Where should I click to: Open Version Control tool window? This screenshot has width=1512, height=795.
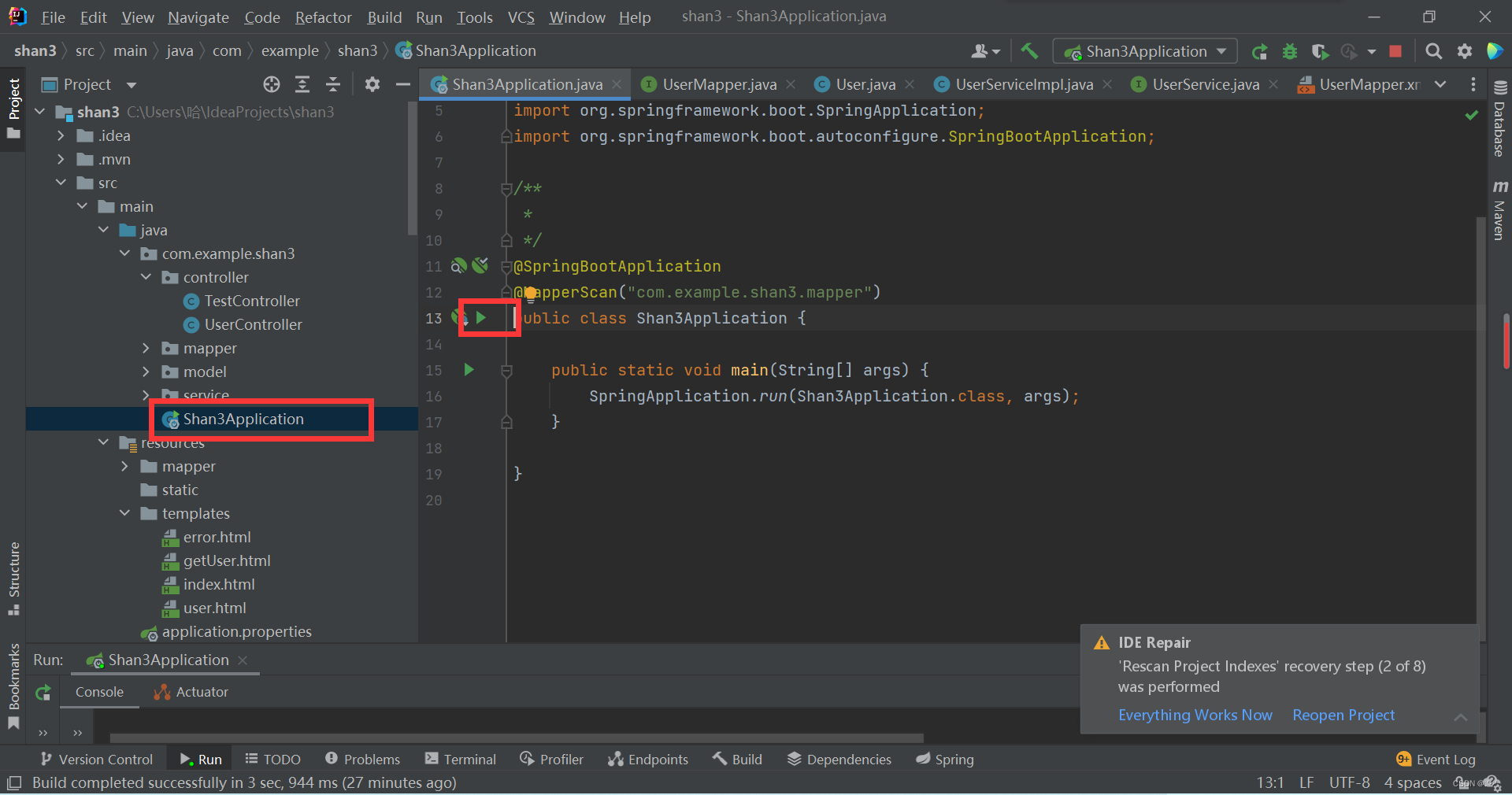click(x=97, y=759)
